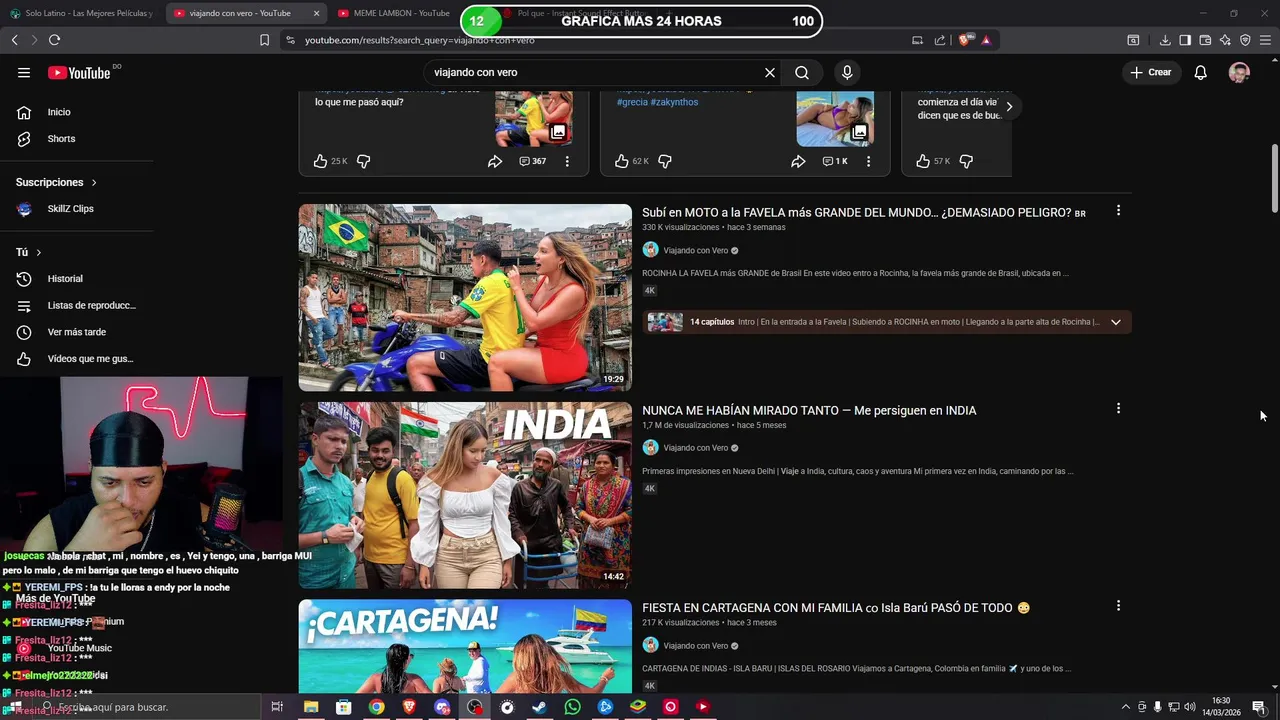The height and width of the screenshot is (720, 1280).
Task: Close the viajando con vero tab
Action: (x=317, y=13)
